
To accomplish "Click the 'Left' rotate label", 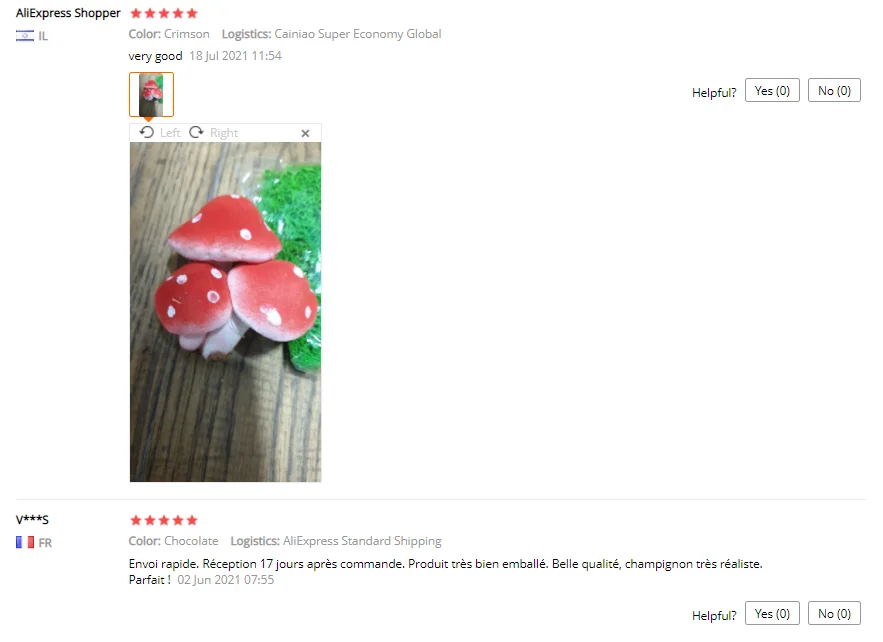I will [170, 133].
